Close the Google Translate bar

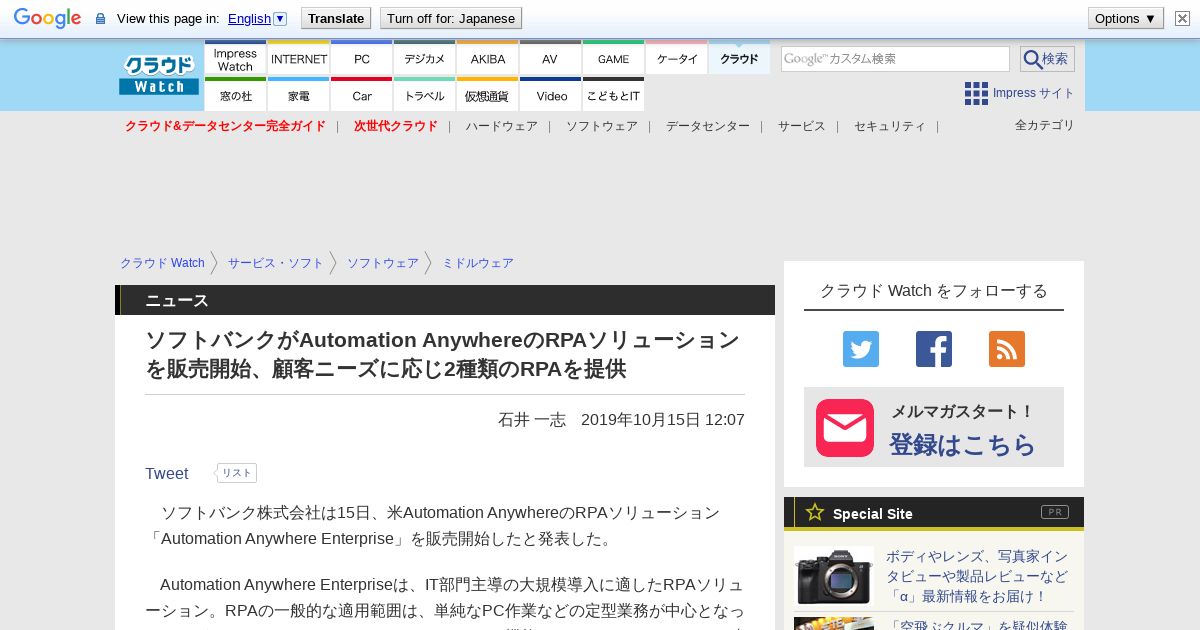click(x=1182, y=18)
